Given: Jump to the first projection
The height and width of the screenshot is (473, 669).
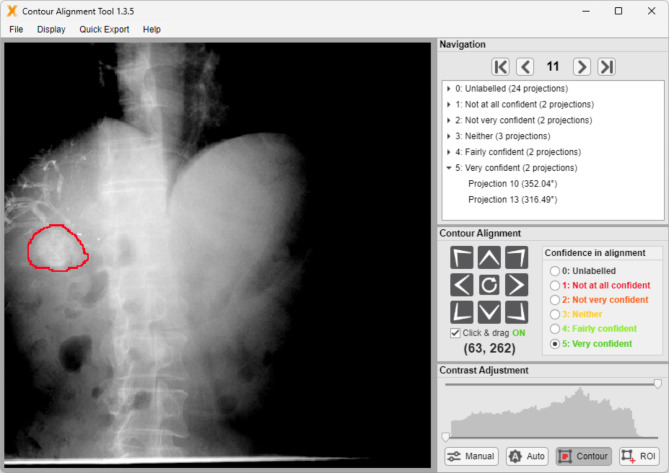Looking at the screenshot, I should 500,67.
